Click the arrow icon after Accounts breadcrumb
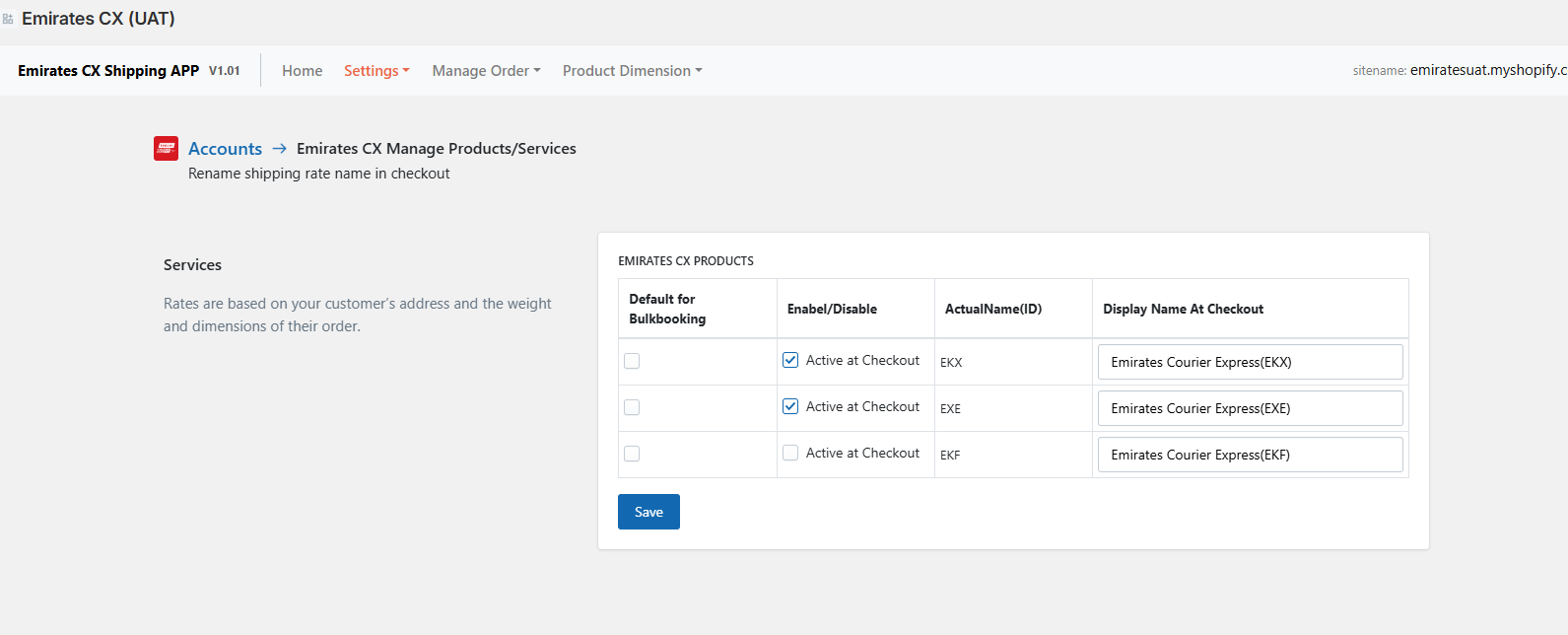This screenshot has height=635, width=1568. [280, 148]
